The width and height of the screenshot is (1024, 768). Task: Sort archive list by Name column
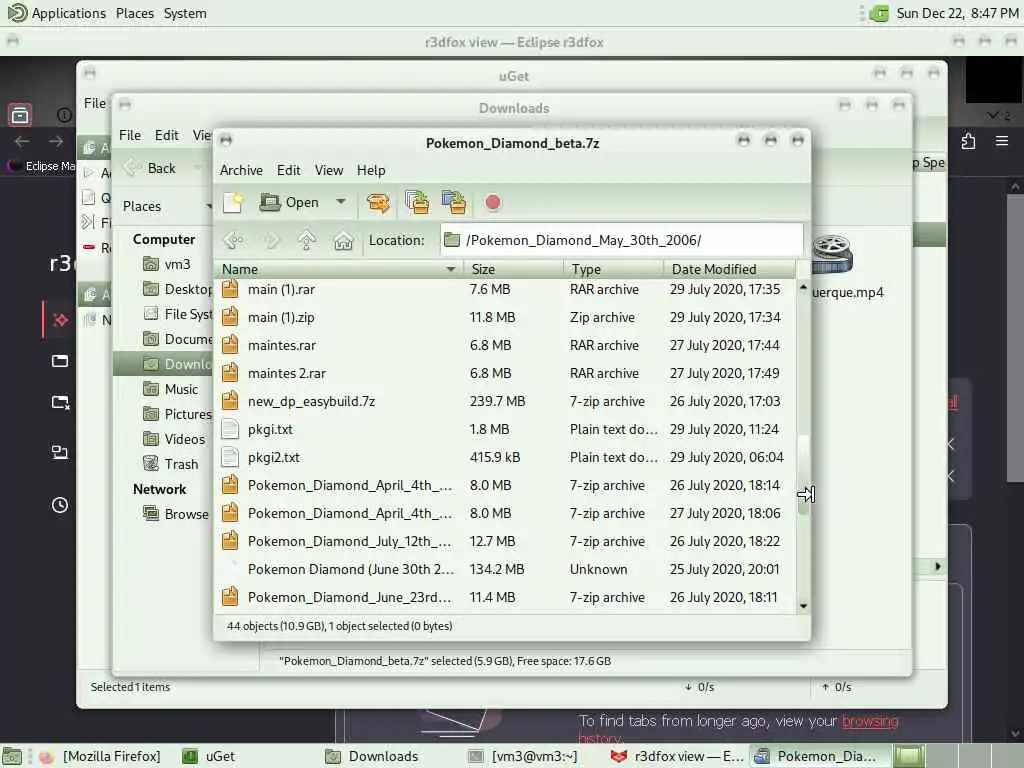tap(339, 269)
